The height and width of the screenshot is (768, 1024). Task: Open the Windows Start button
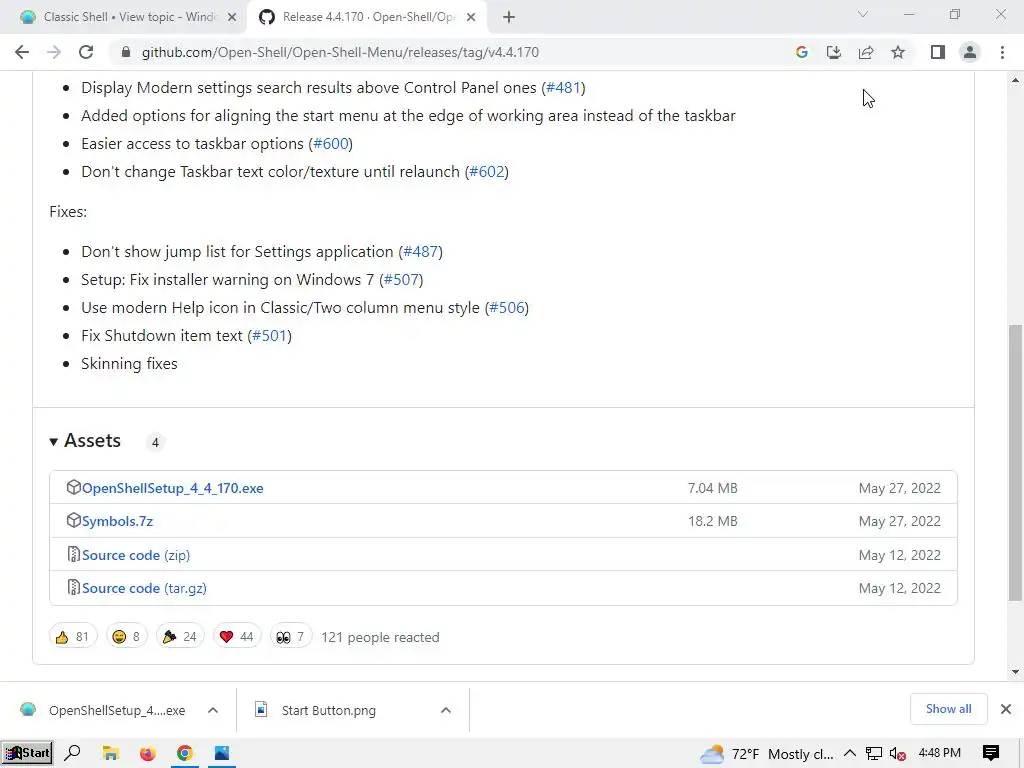[x=27, y=753]
